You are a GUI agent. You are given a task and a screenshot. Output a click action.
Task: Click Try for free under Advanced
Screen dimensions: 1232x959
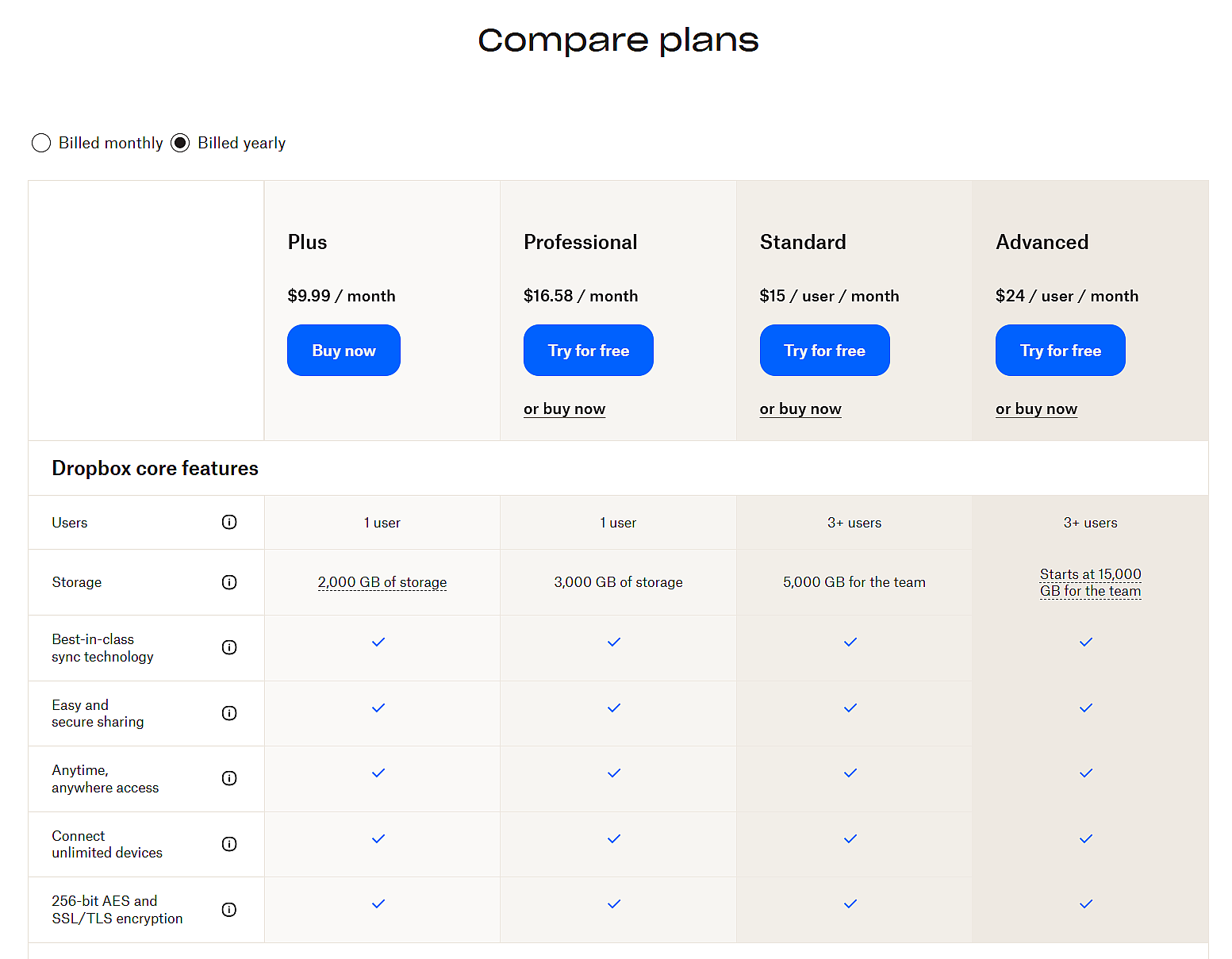click(x=1060, y=351)
